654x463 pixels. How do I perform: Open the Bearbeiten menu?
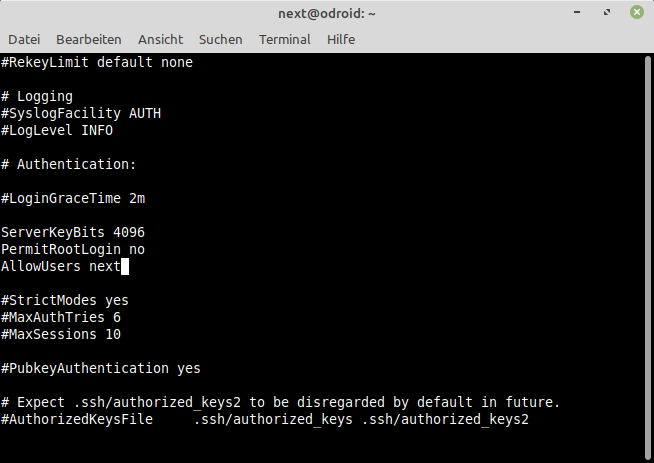[89, 39]
